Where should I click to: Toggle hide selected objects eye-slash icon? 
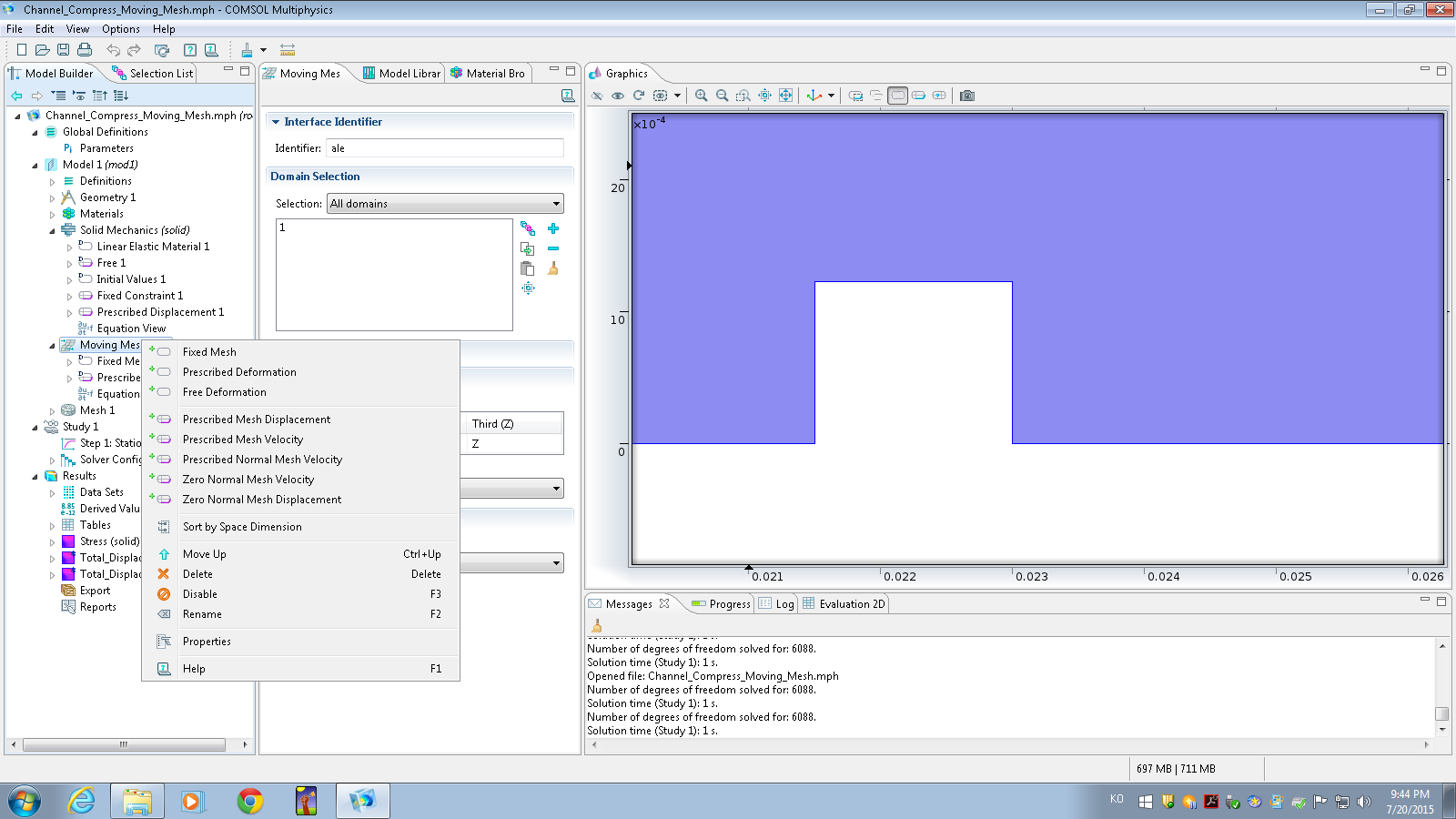pos(597,96)
